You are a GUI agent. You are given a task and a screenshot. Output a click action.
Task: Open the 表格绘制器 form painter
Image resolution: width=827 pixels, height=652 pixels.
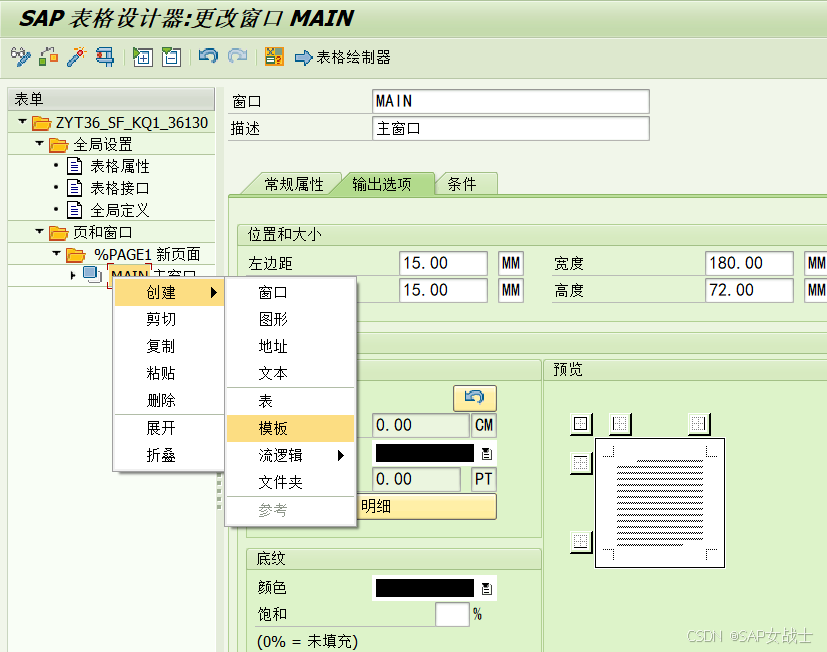point(343,57)
